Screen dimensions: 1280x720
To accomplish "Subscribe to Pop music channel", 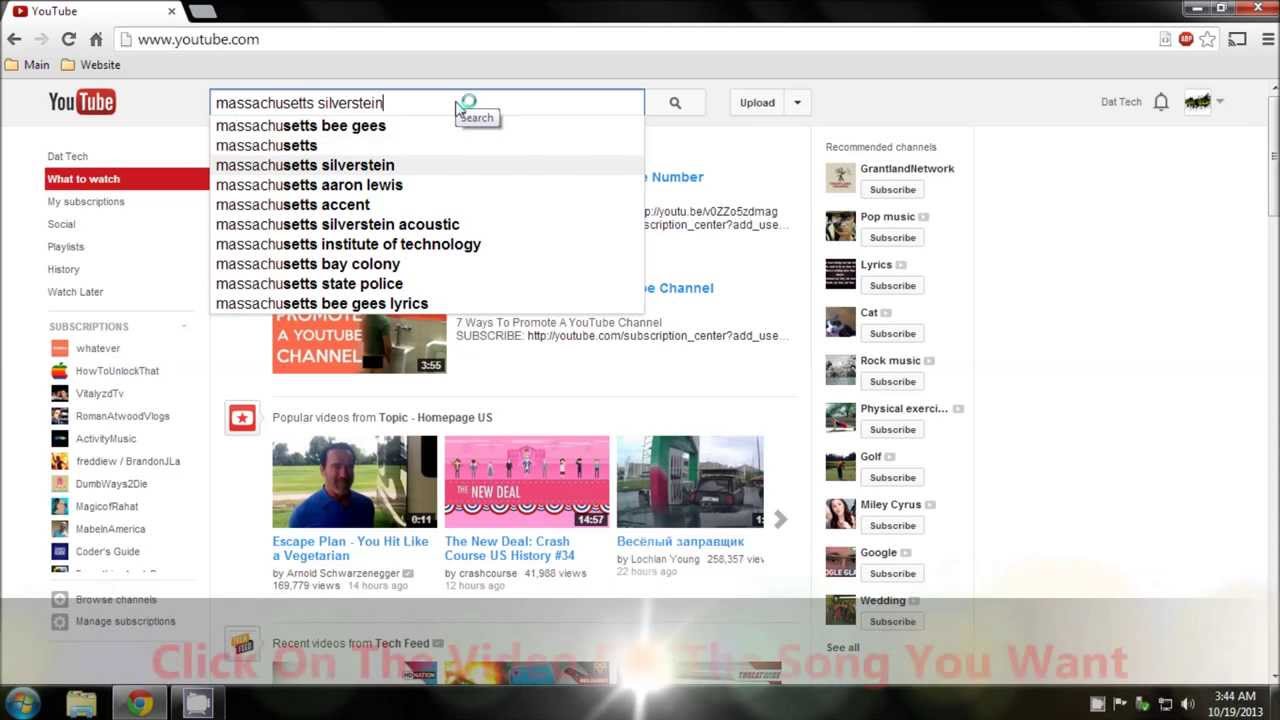I will 892,238.
